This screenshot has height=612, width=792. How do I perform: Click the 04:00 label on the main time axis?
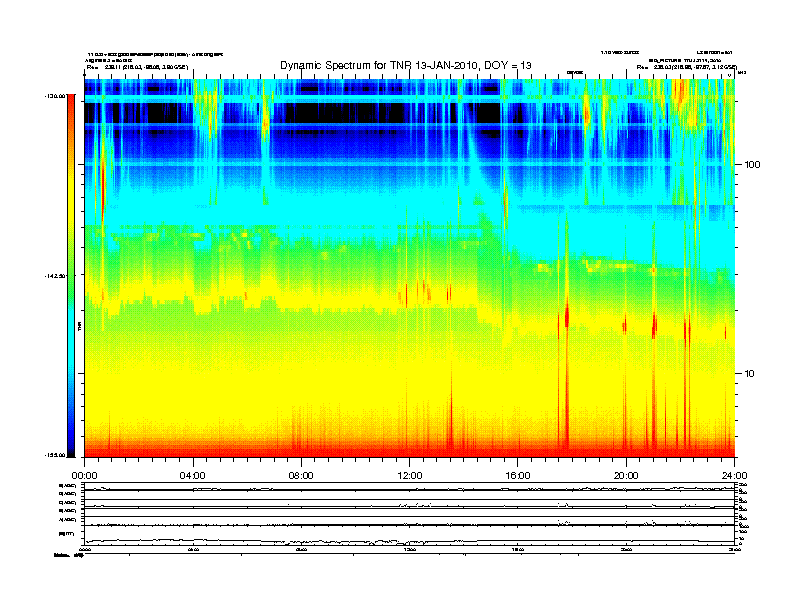click(192, 476)
